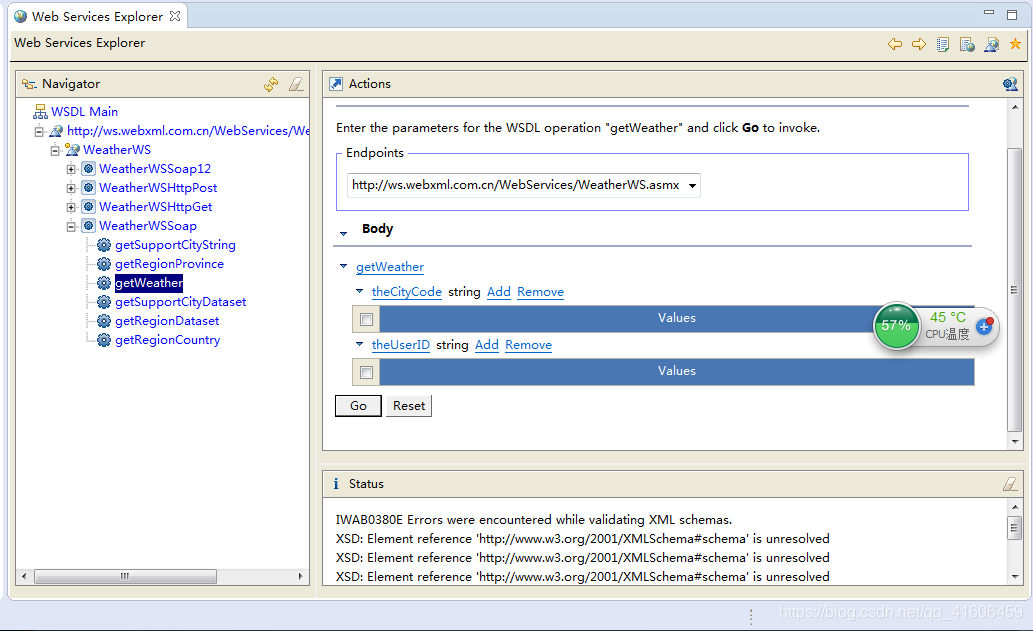Screen dimensions: 1033x631
Task: Click Add link for theCityCode
Action: 499,292
